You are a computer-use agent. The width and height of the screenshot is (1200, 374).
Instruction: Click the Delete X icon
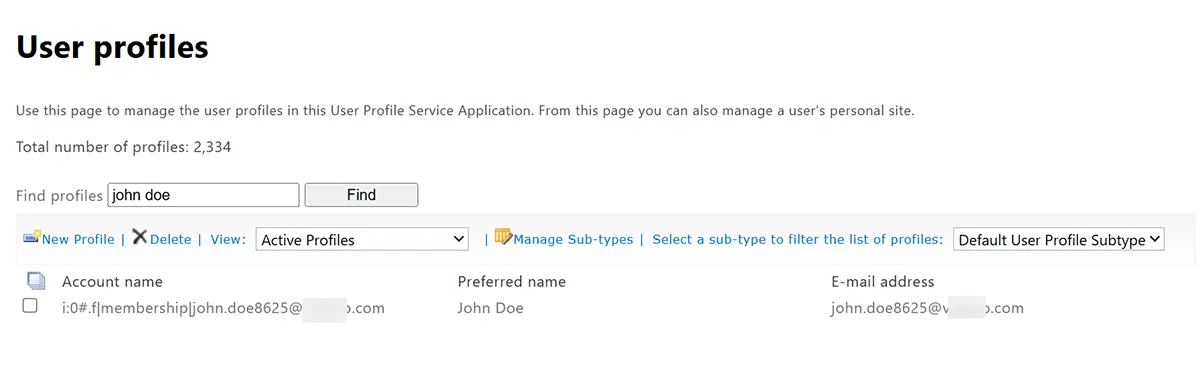click(x=140, y=237)
